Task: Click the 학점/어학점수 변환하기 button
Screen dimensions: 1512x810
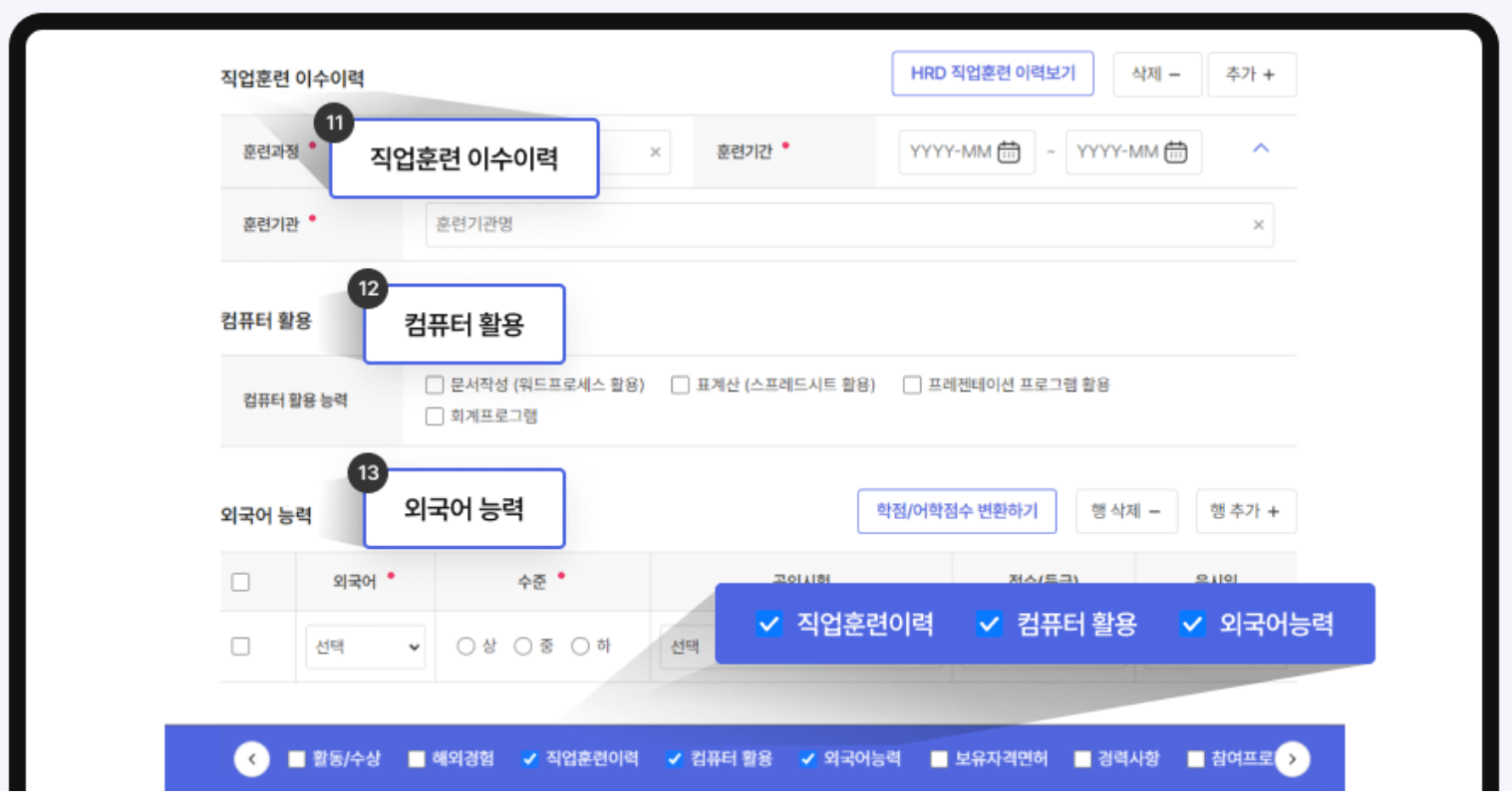Action: [x=956, y=510]
